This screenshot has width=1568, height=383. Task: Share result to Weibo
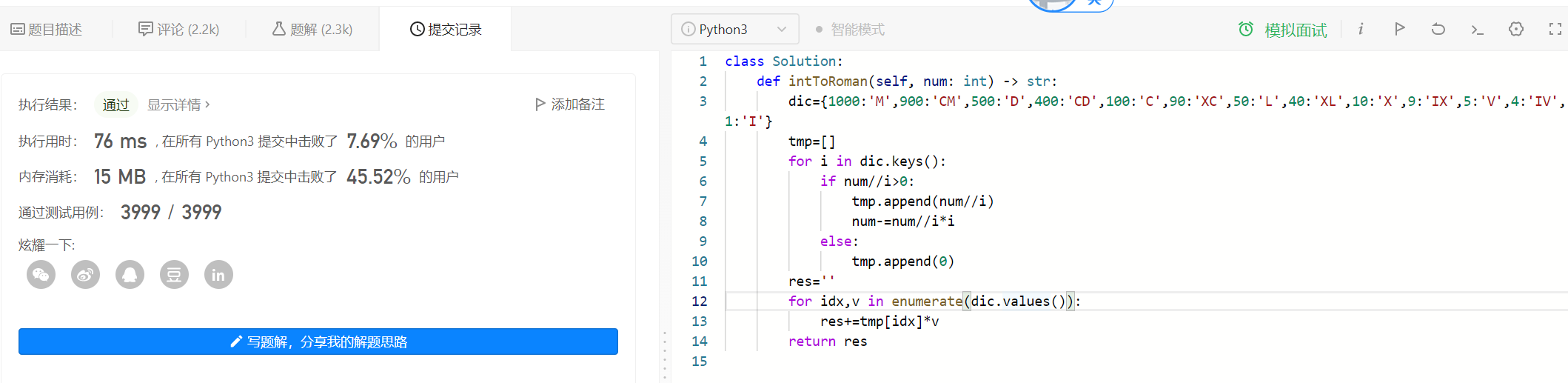coord(85,275)
